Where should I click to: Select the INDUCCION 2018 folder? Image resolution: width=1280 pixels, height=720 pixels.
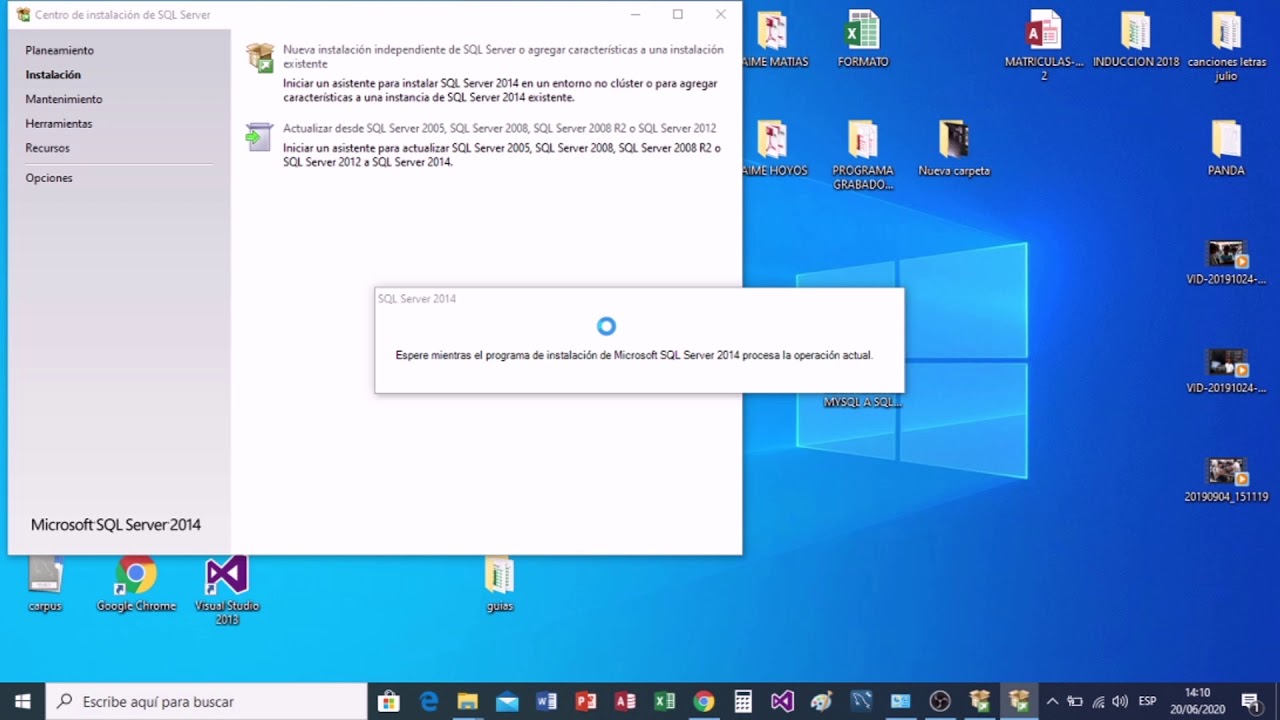click(x=1136, y=40)
